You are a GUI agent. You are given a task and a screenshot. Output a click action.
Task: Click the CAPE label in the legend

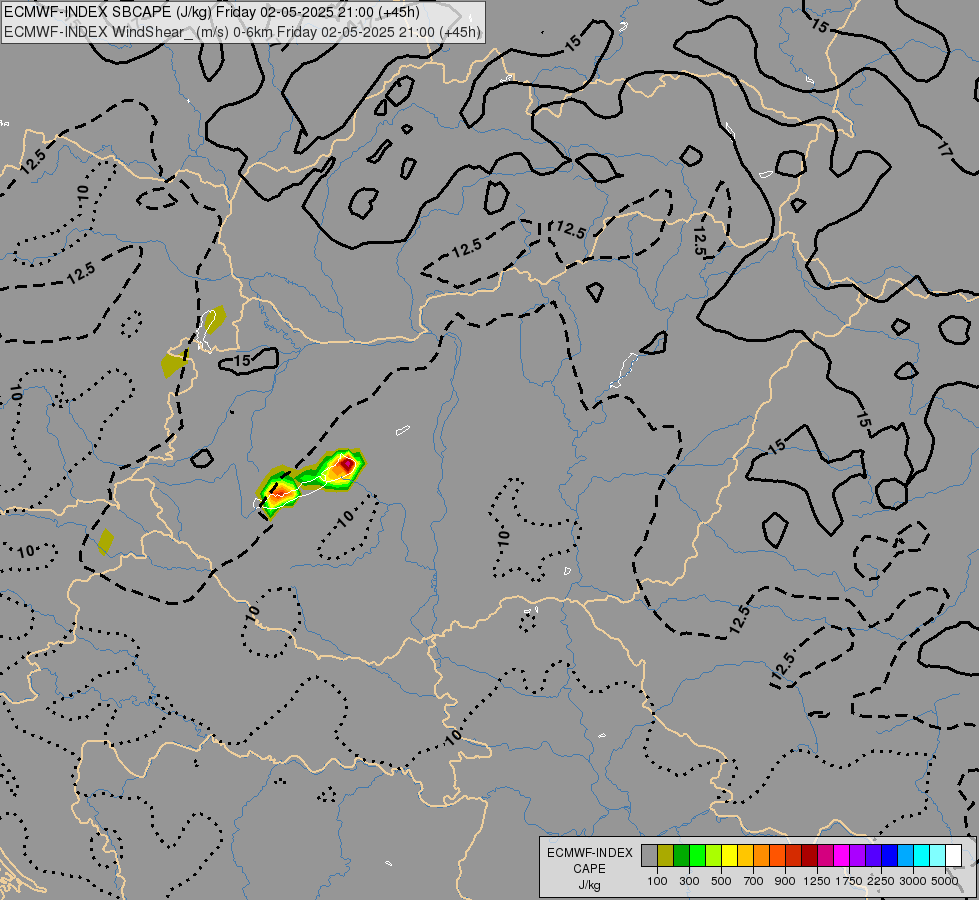(589, 869)
